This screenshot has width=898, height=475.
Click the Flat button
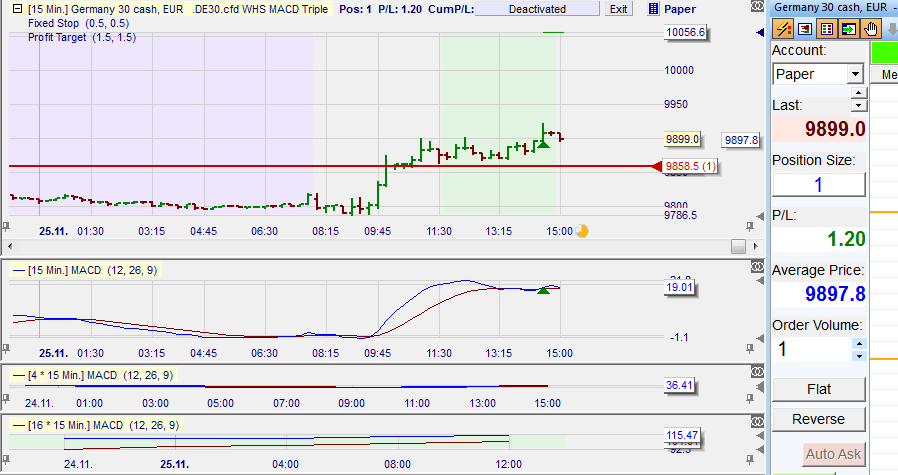(x=818, y=389)
